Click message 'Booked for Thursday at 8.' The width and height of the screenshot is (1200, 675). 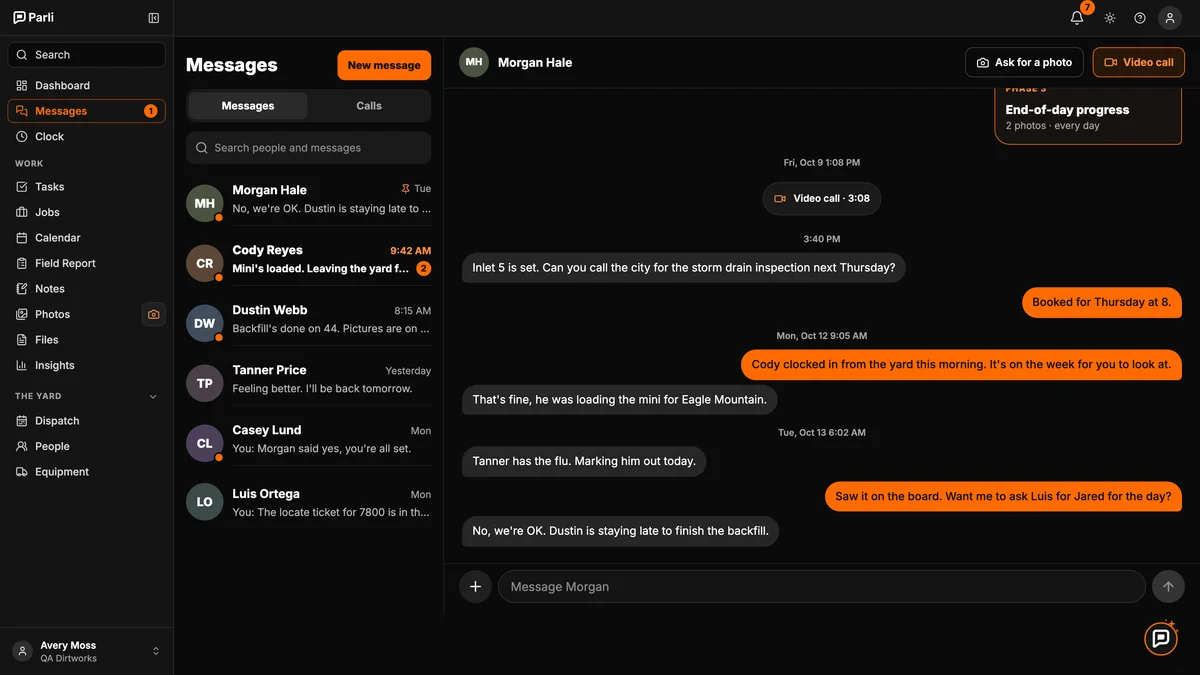(x=1102, y=302)
